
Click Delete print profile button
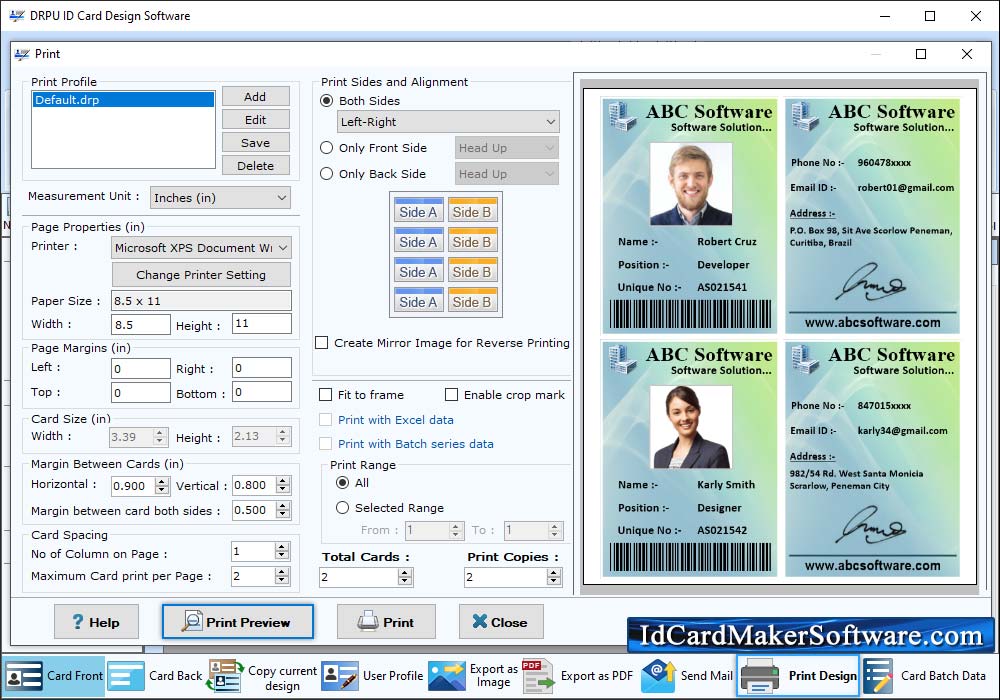pos(256,166)
